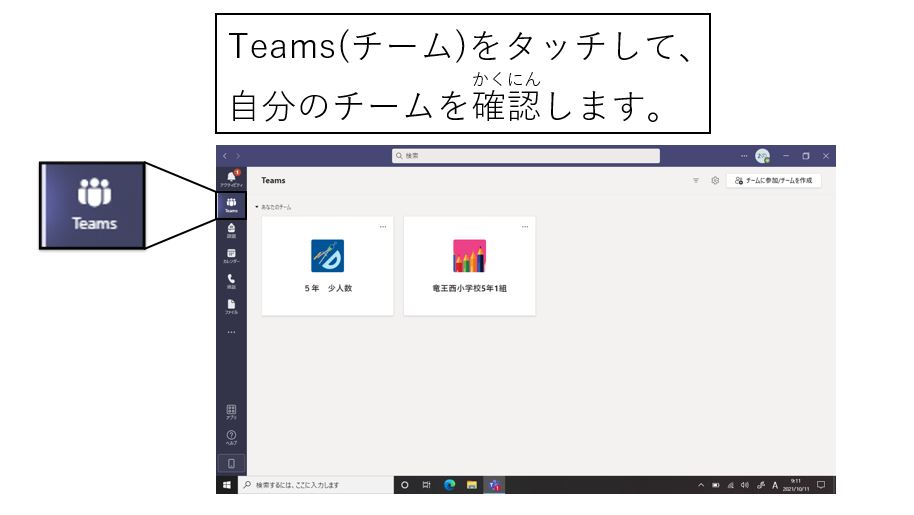Image resolution: width=914 pixels, height=515 pixels.
Task: Open Manage teams gear icon
Action: click(715, 181)
